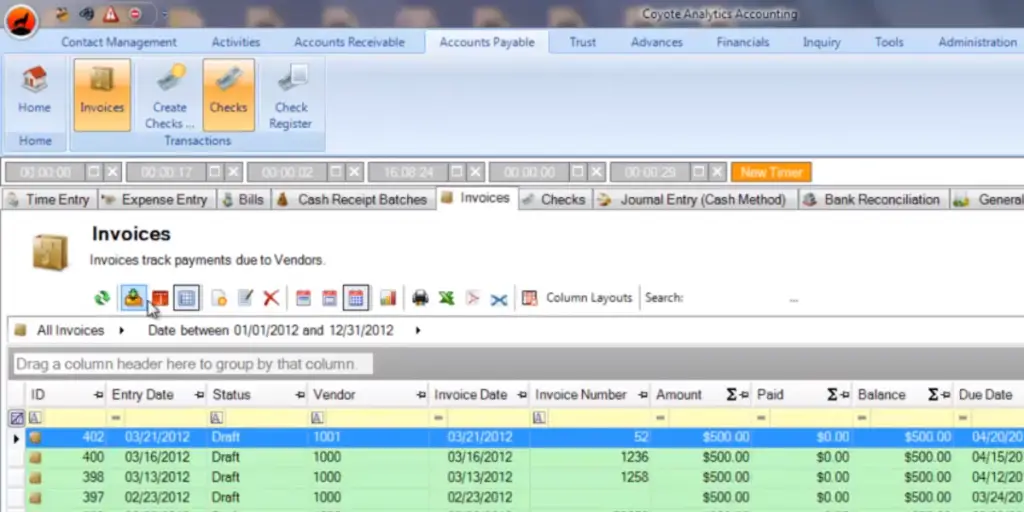1024x512 pixels.
Task: Open Checks from the ribbon
Action: tap(228, 94)
